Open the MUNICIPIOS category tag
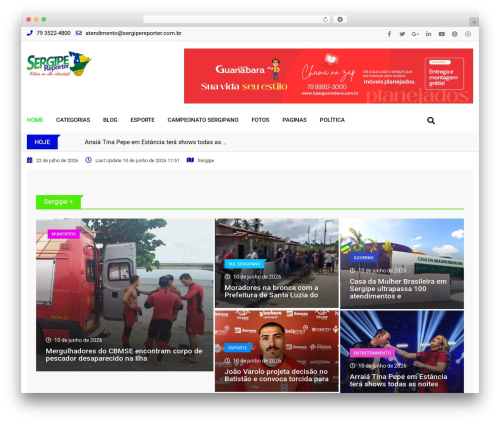Image resolution: width=500 pixels, height=423 pixels. (x=64, y=234)
